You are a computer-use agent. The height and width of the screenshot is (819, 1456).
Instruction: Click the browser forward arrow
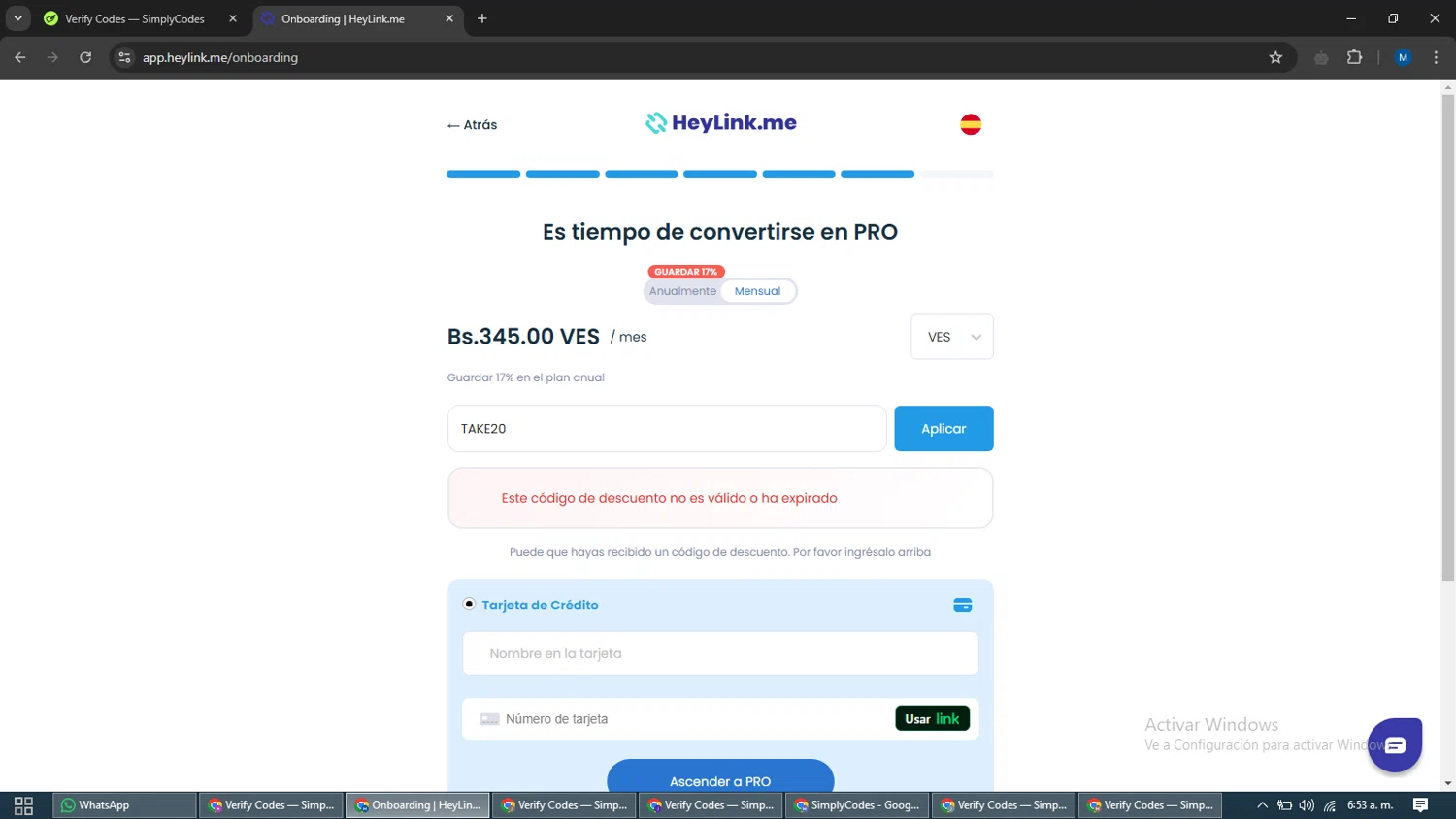52,57
